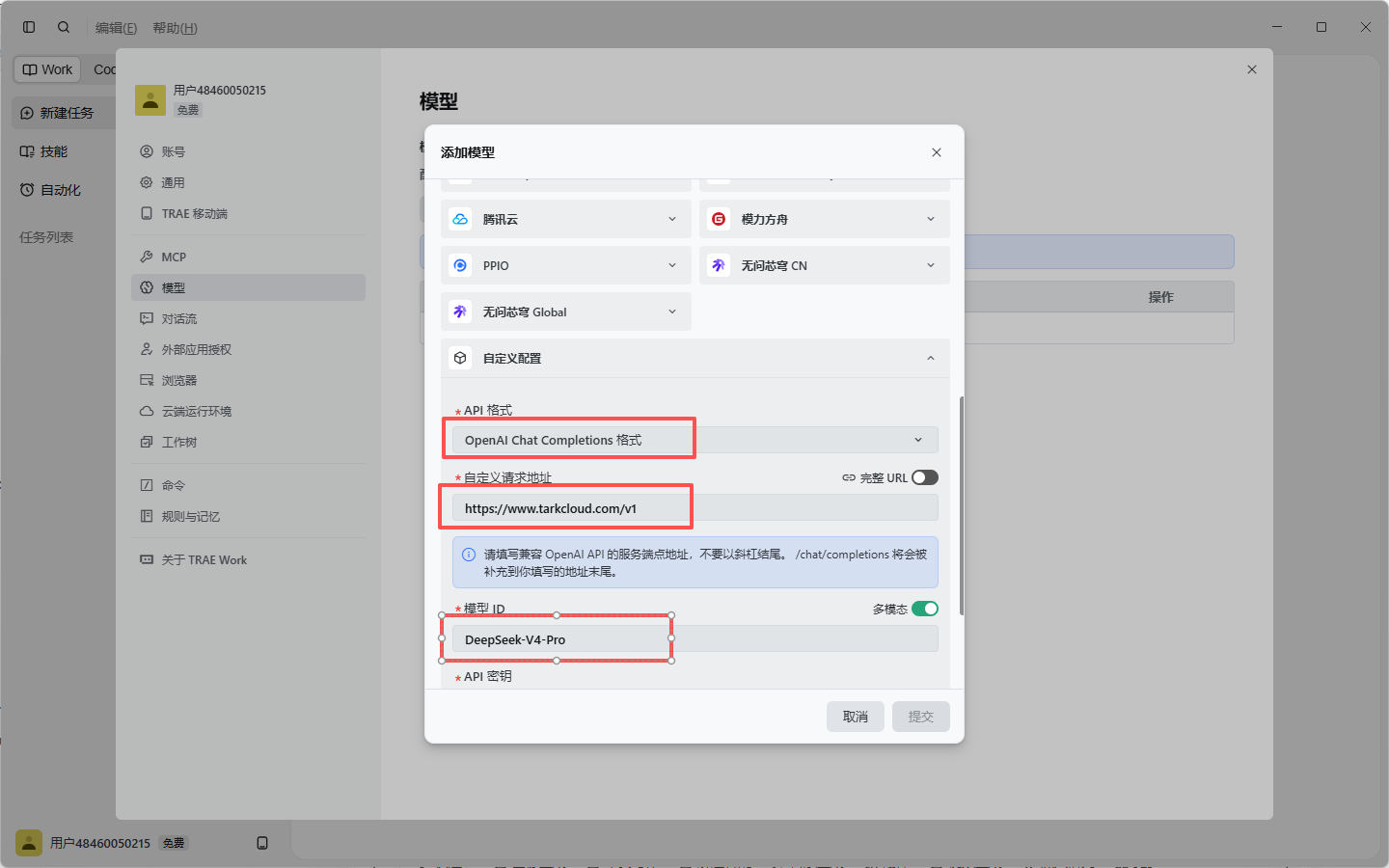Click the PPIO logo icon
The height and width of the screenshot is (868, 1389).
pyautogui.click(x=460, y=265)
